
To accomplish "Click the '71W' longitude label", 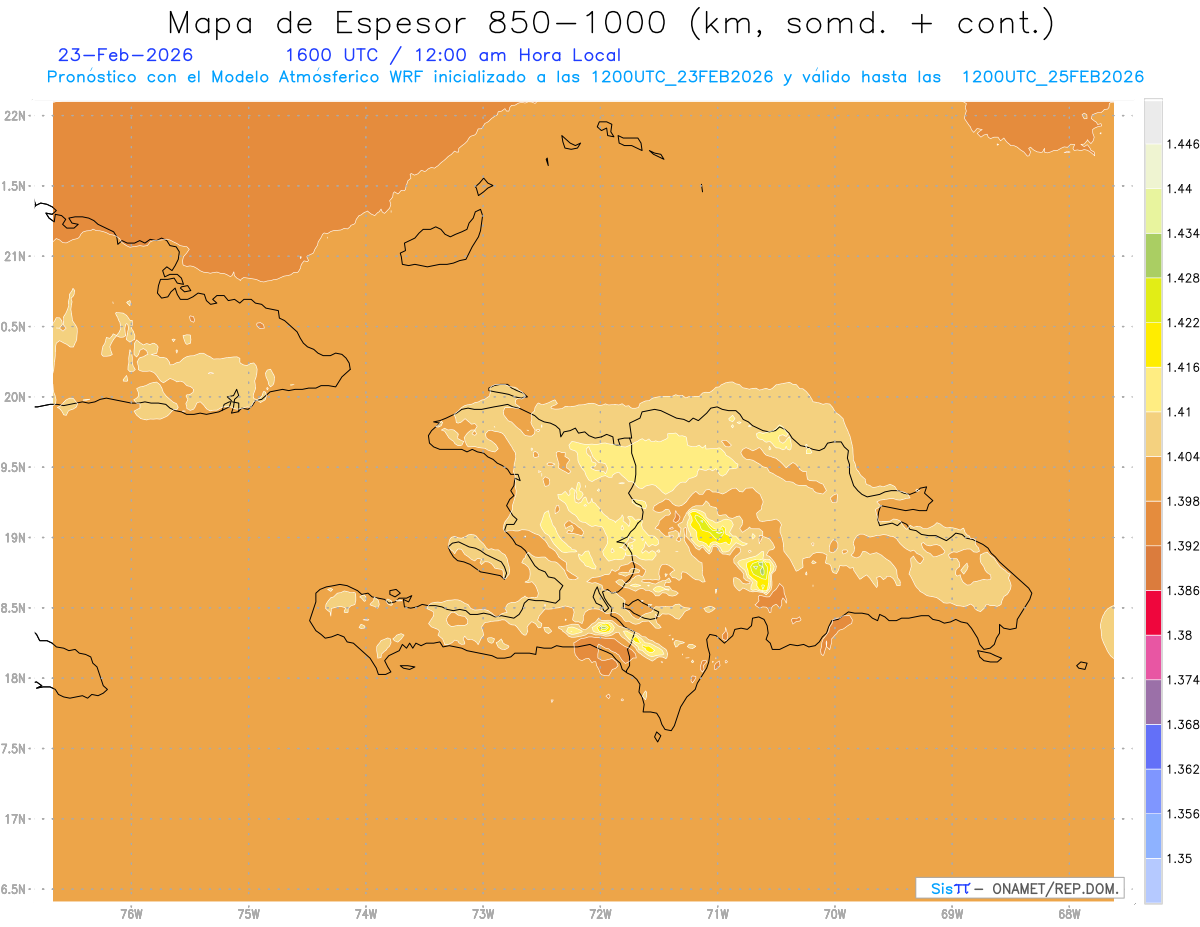I will click(x=717, y=913).
